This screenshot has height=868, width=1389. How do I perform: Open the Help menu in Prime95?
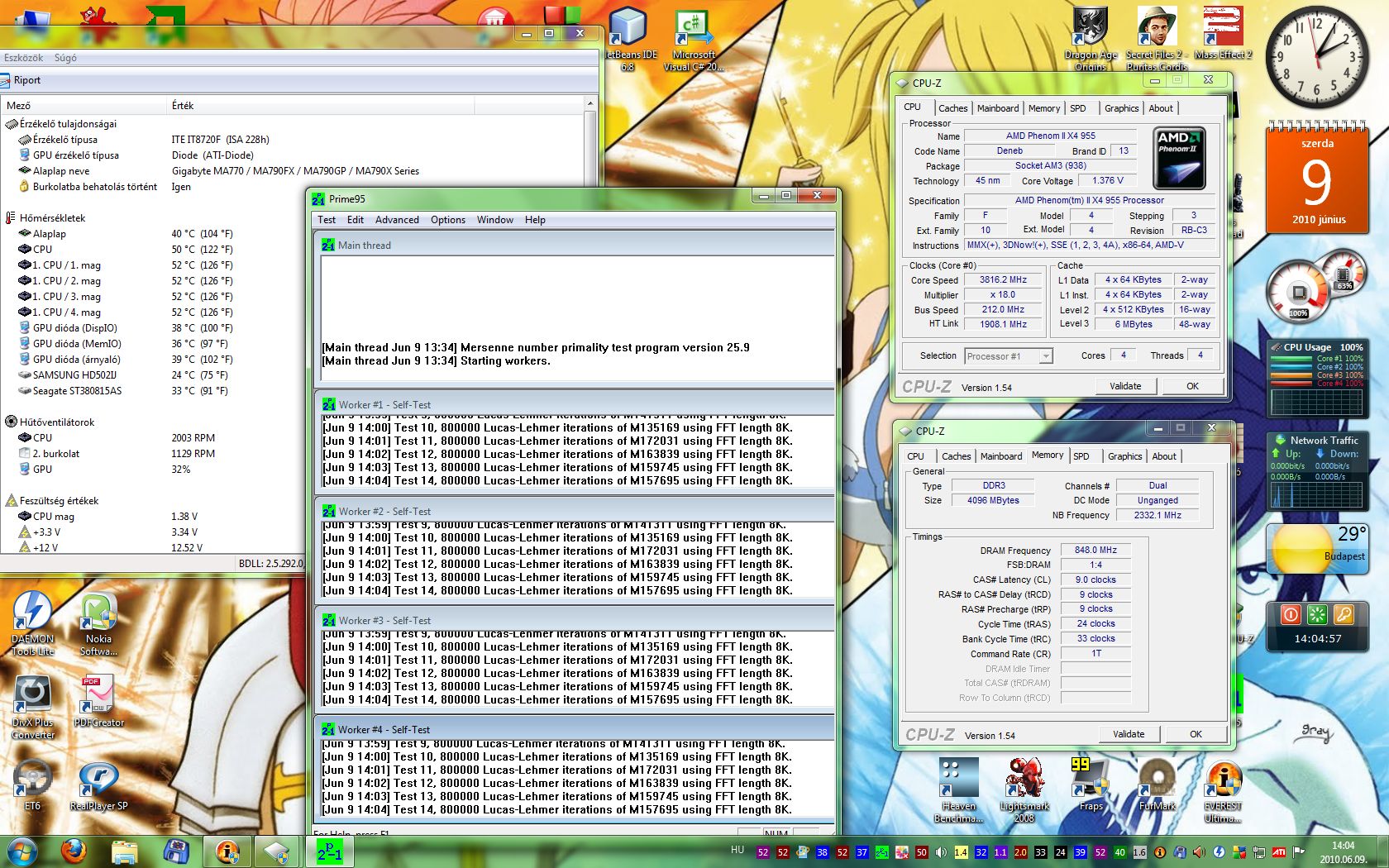pos(535,220)
